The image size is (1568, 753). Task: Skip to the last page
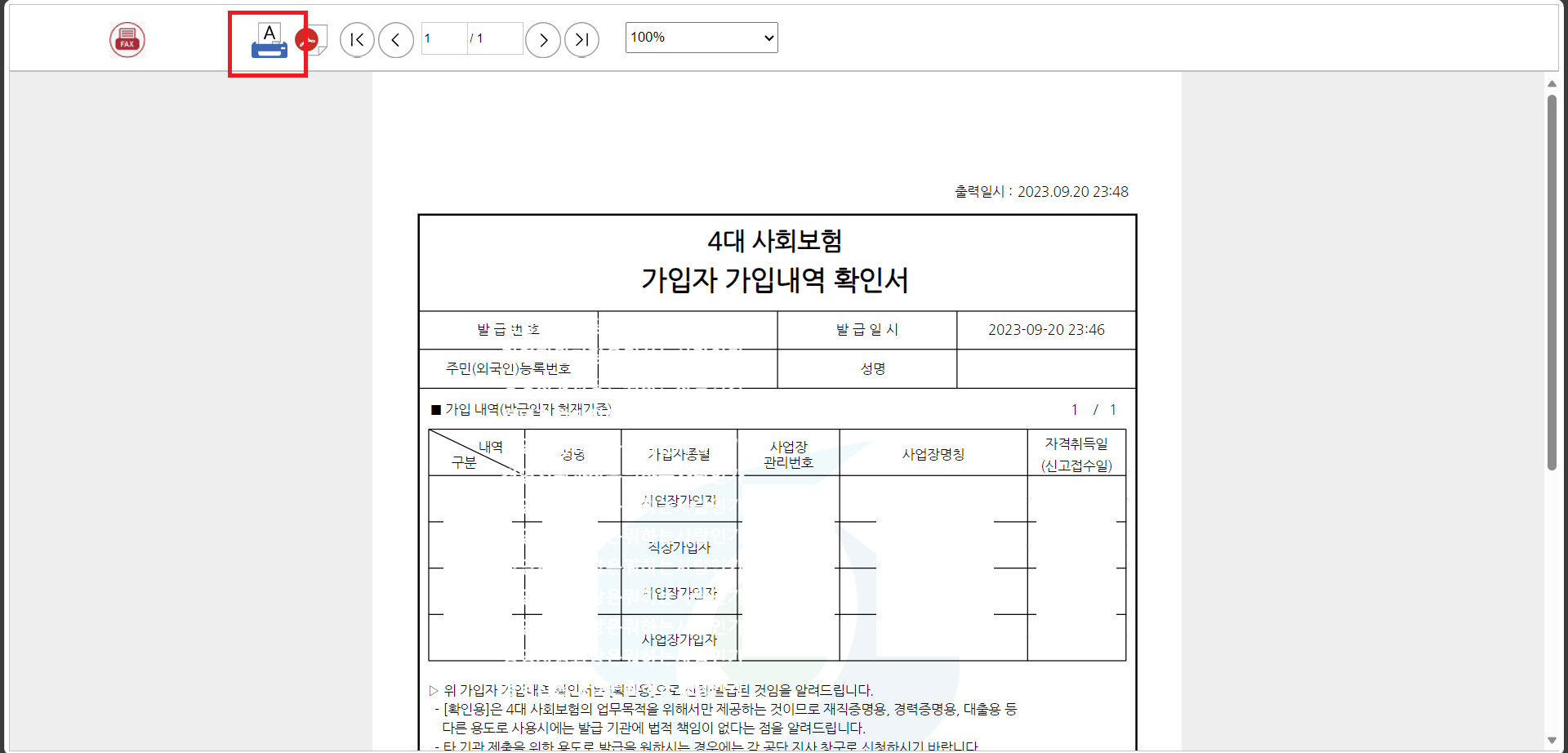[x=581, y=39]
